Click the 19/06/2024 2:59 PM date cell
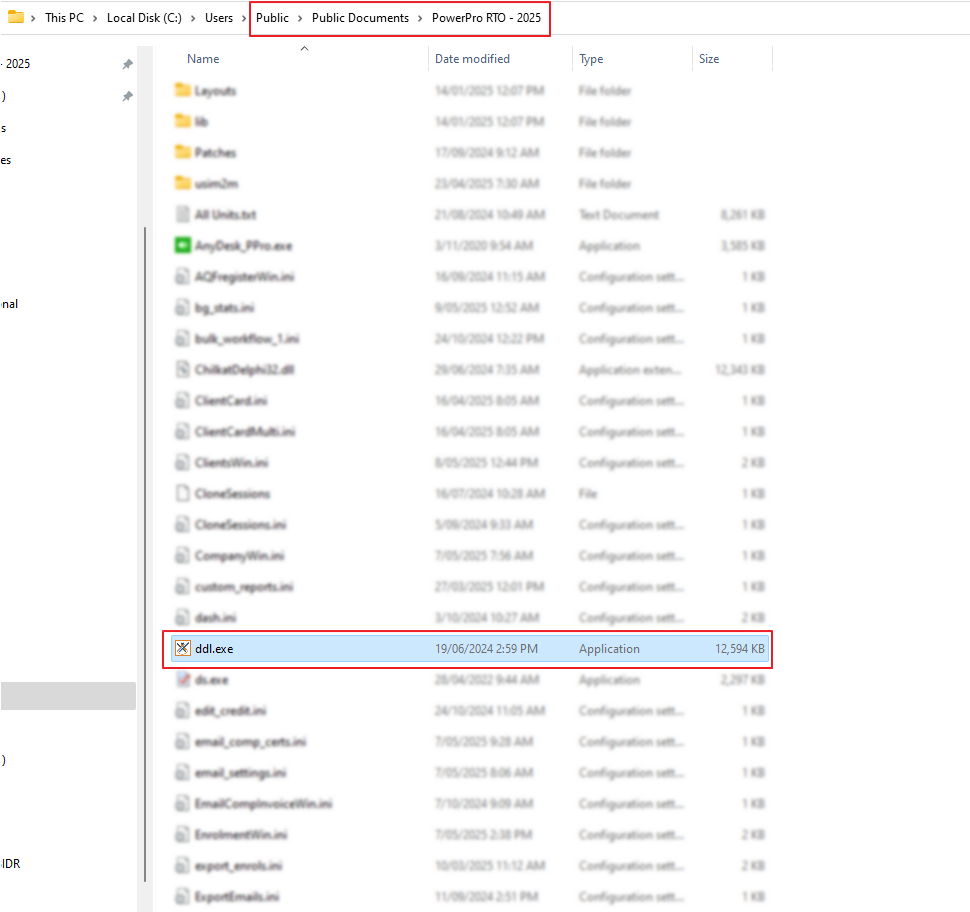This screenshot has width=970, height=912. [x=486, y=648]
